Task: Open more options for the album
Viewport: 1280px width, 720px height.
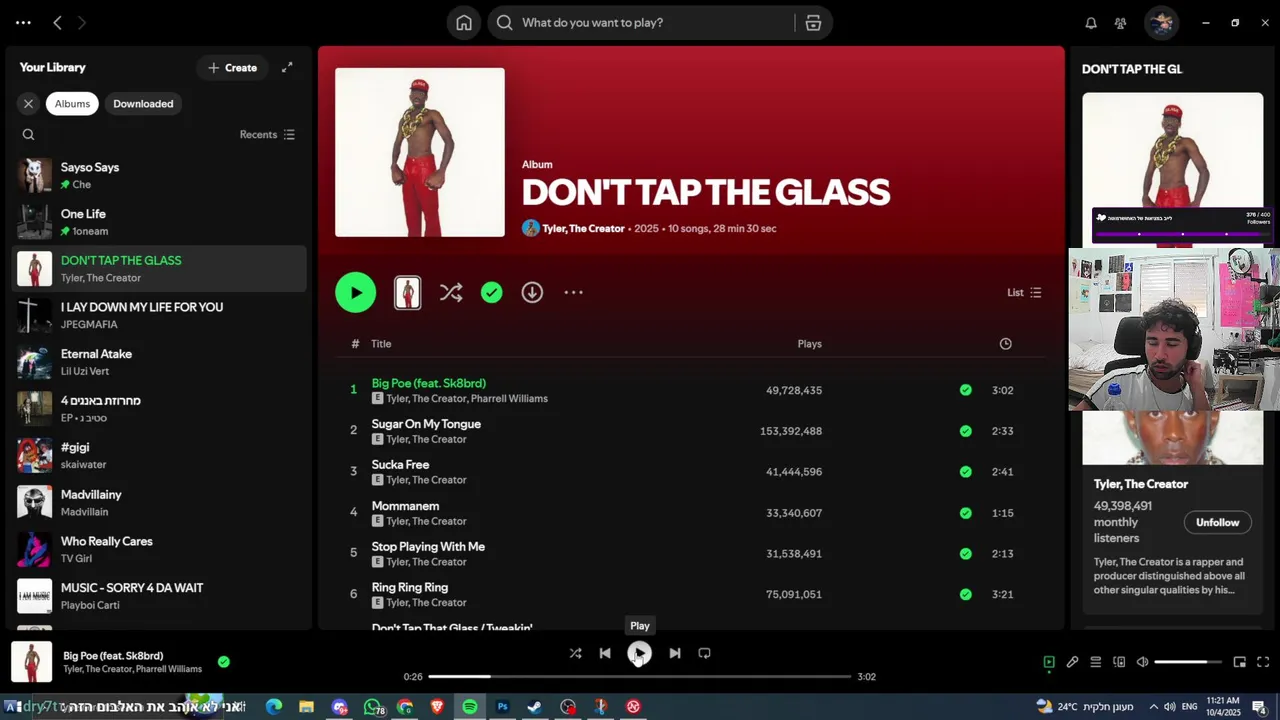Action: [573, 292]
